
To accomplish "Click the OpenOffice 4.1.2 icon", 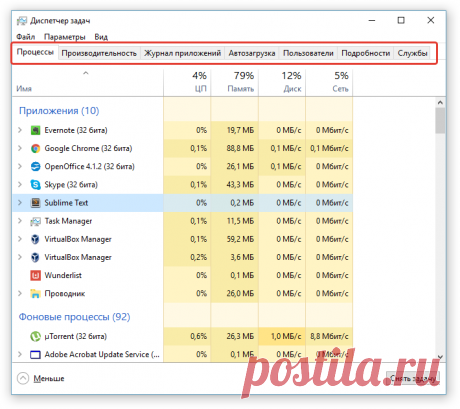I will tap(35, 166).
